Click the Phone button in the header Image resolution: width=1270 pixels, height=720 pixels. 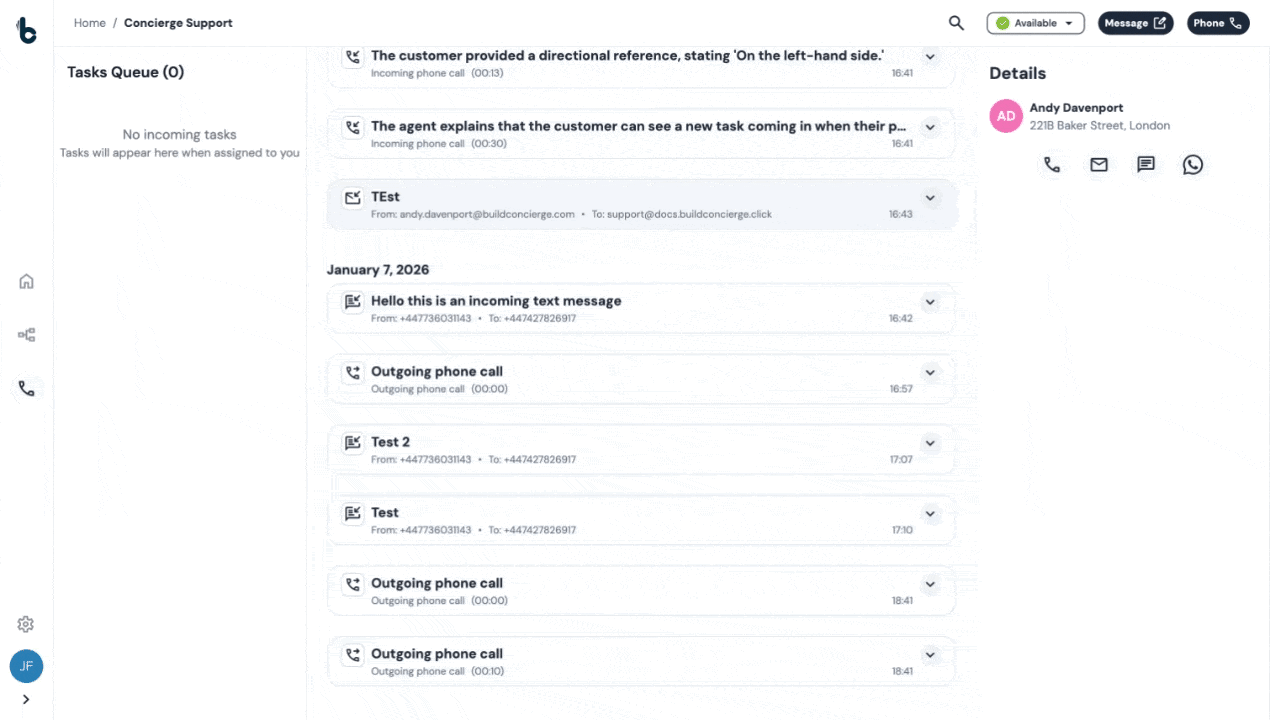tap(1217, 23)
